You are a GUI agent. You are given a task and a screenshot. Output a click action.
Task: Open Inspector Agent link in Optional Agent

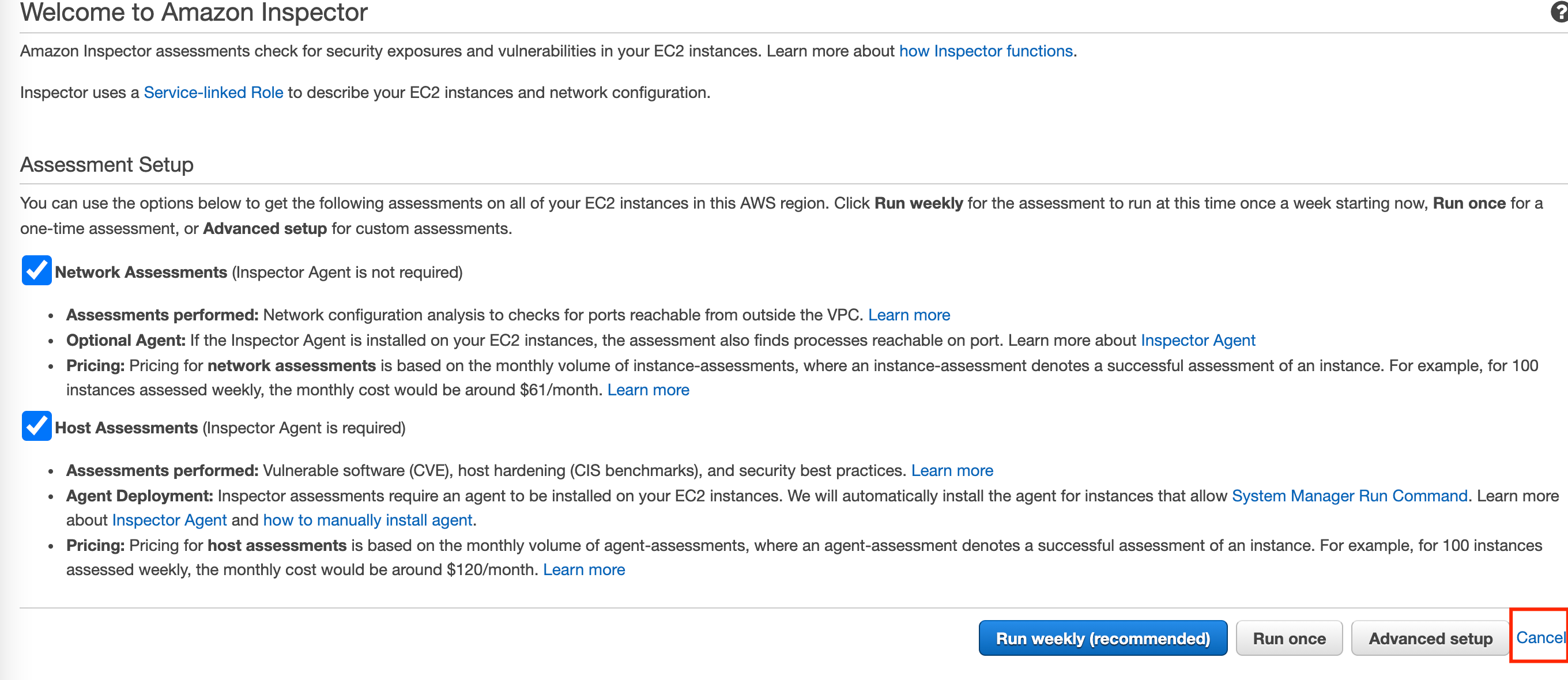(1197, 340)
